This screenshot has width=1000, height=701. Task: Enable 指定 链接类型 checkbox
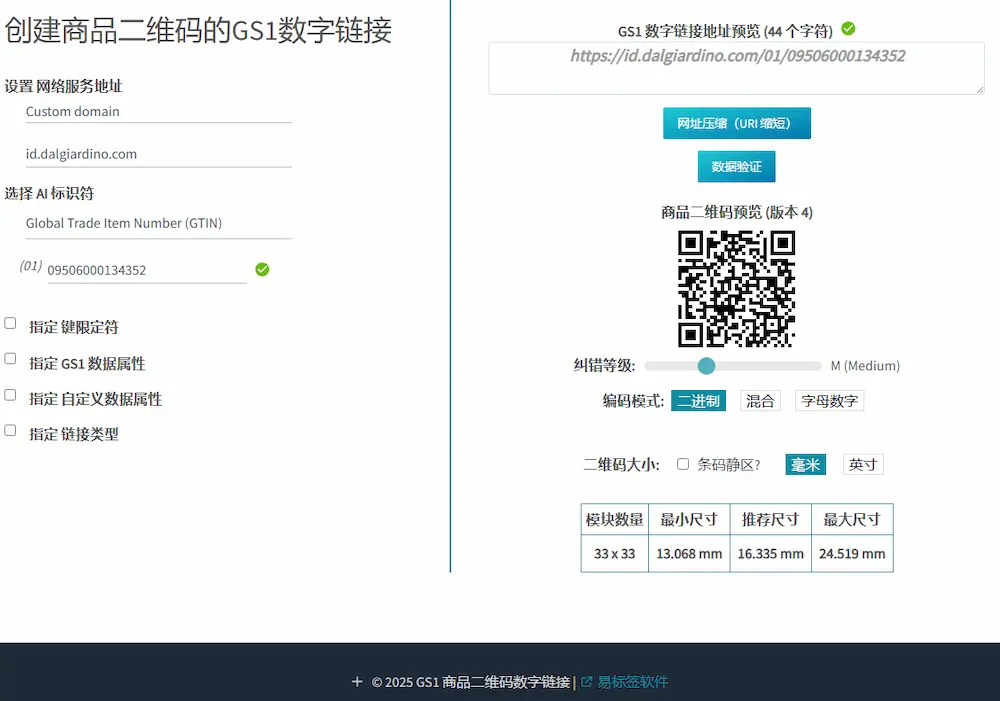pyautogui.click(x=10, y=430)
